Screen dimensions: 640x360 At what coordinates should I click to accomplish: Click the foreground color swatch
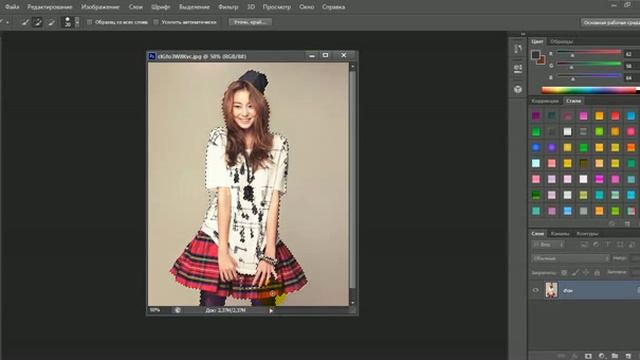pyautogui.click(x=535, y=55)
